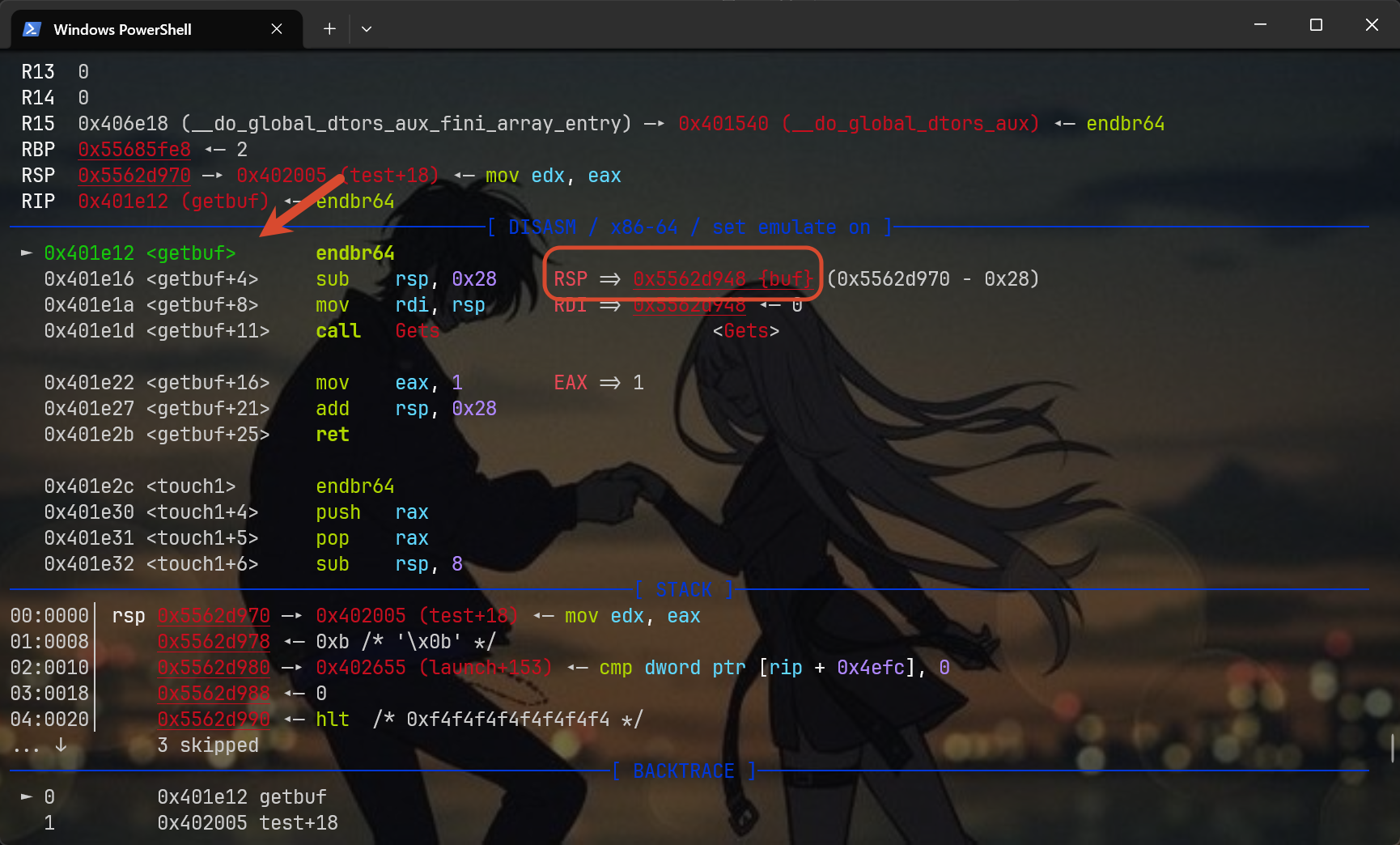1400x845 pixels.
Task: Click disassembly address 0x401e32 <touch1+6>
Action: 151,564
